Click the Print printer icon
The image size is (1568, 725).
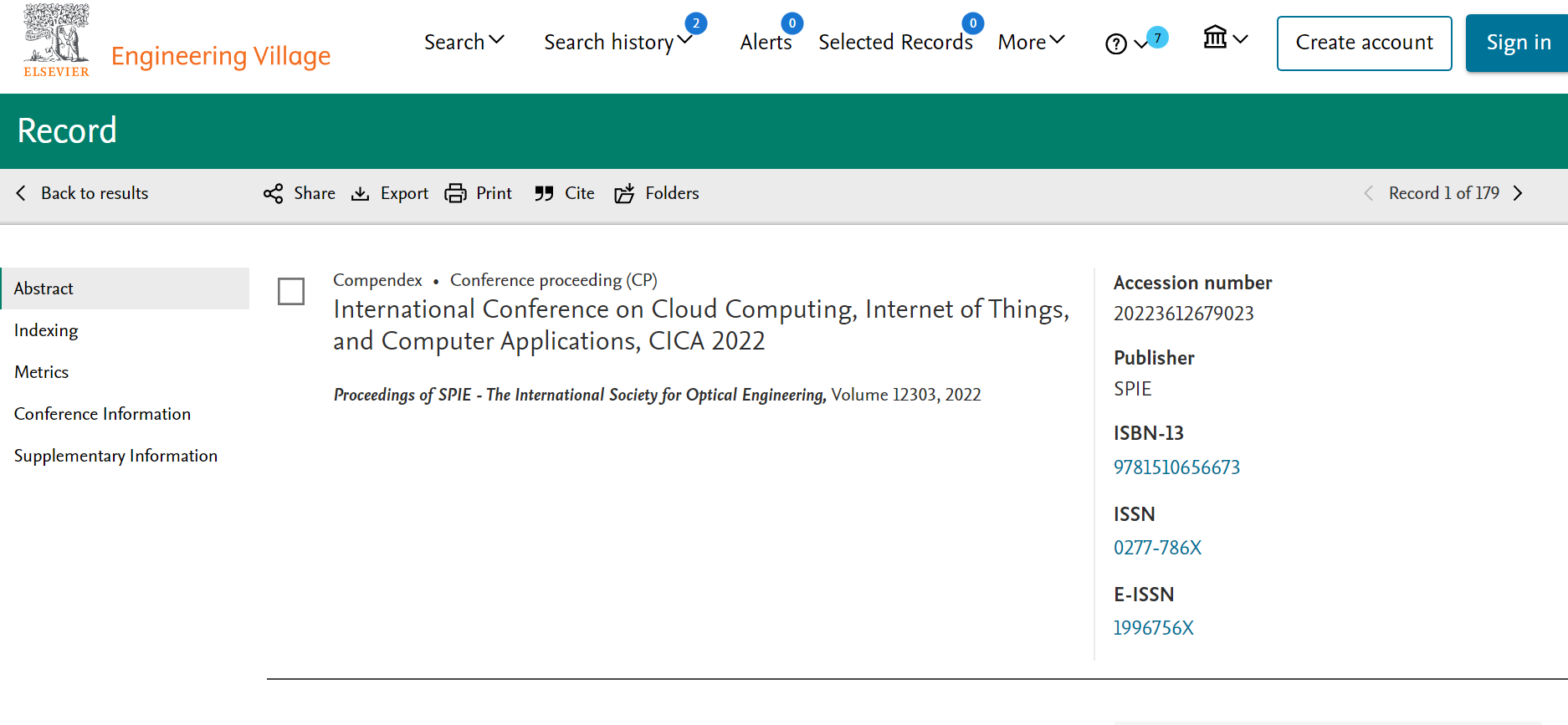455,194
